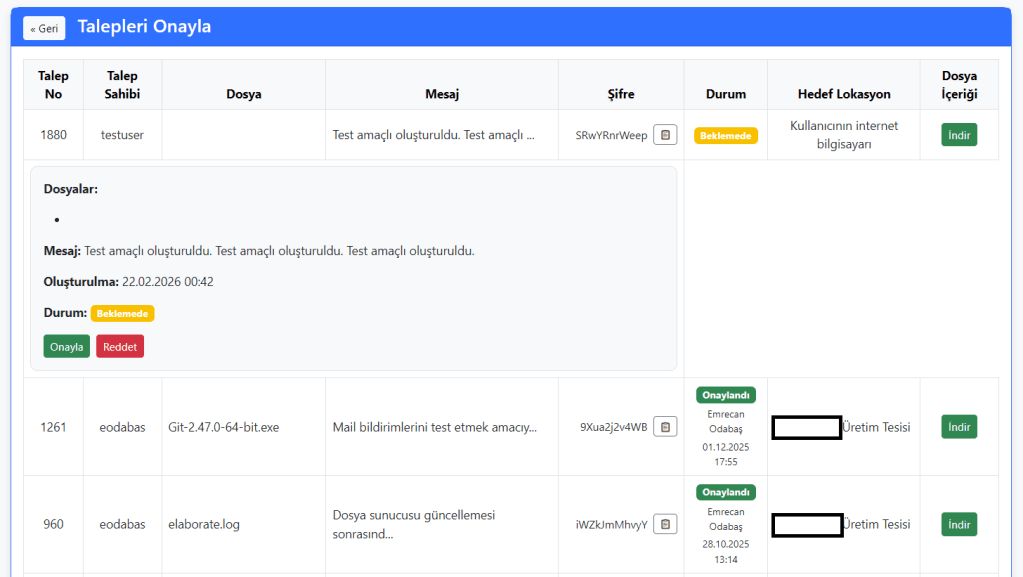
Task: Copy the SRwYRnrWeep password to clipboard
Action: [x=665, y=135]
